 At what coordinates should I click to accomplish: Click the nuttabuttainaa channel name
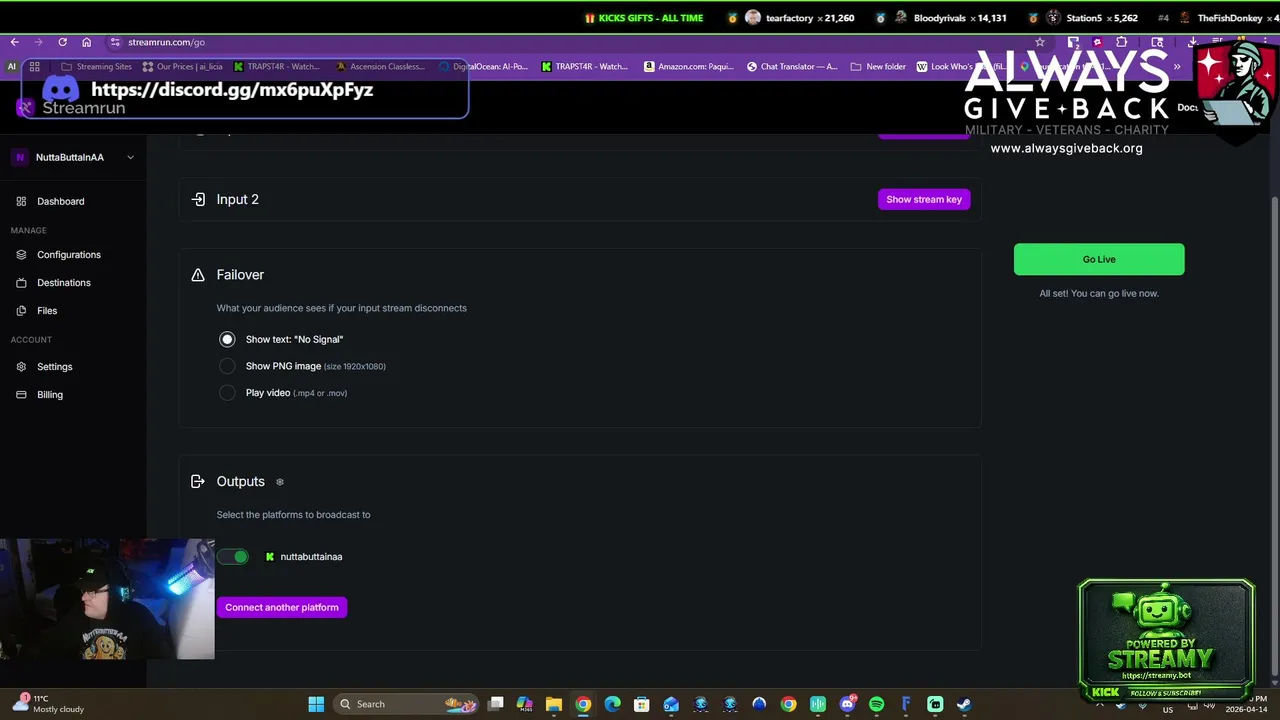pos(311,557)
